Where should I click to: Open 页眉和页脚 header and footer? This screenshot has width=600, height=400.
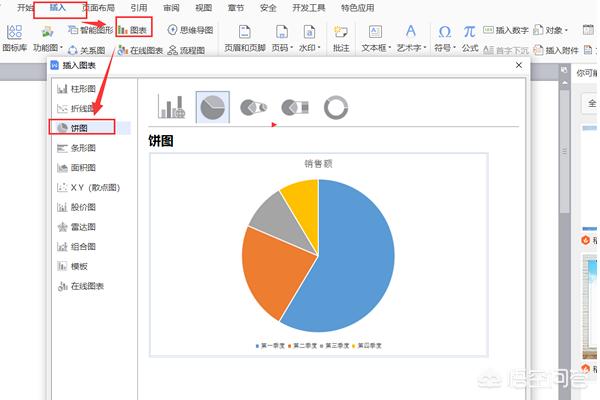[245, 38]
